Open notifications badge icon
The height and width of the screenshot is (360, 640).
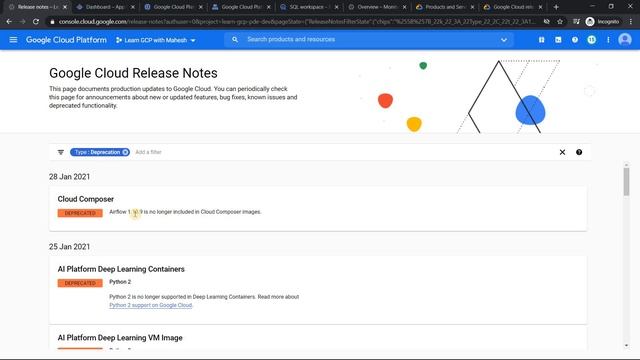point(591,40)
